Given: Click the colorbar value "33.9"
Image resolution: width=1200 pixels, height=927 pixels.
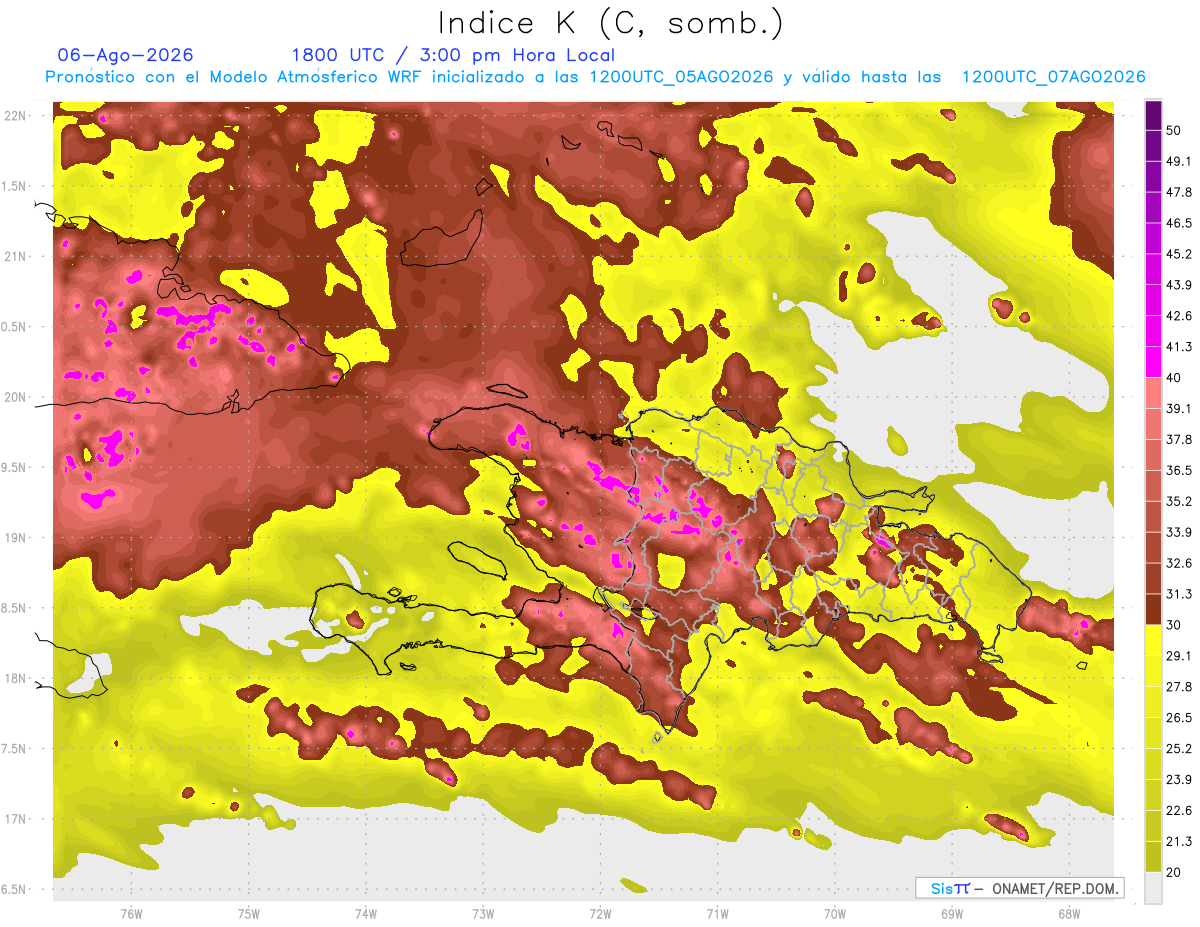Looking at the screenshot, I should click(1178, 532).
